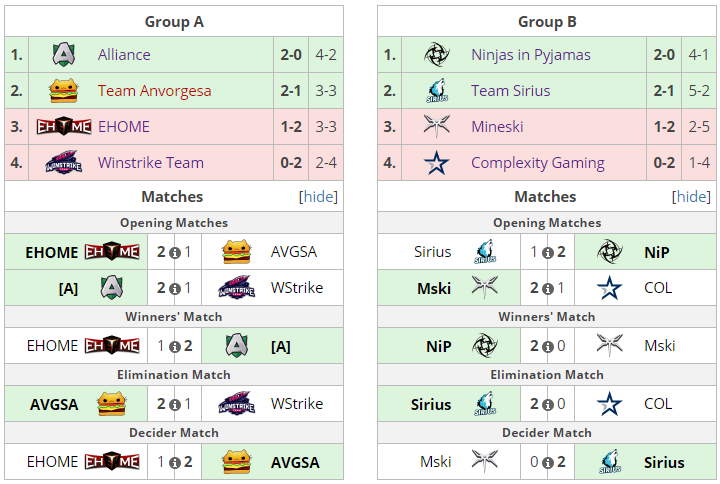
Task: Open the Team Anvorgesa red link
Action: tap(154, 90)
